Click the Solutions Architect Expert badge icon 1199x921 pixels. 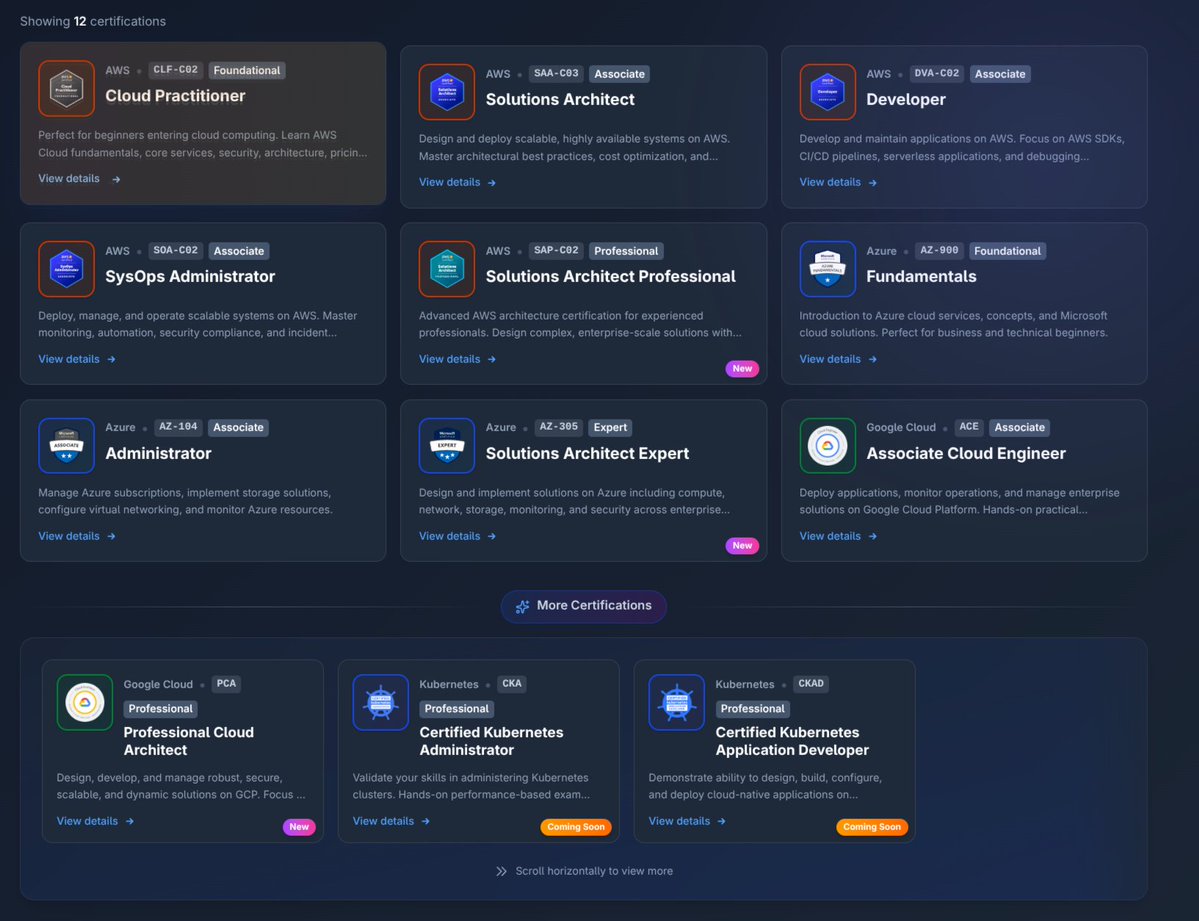447,446
